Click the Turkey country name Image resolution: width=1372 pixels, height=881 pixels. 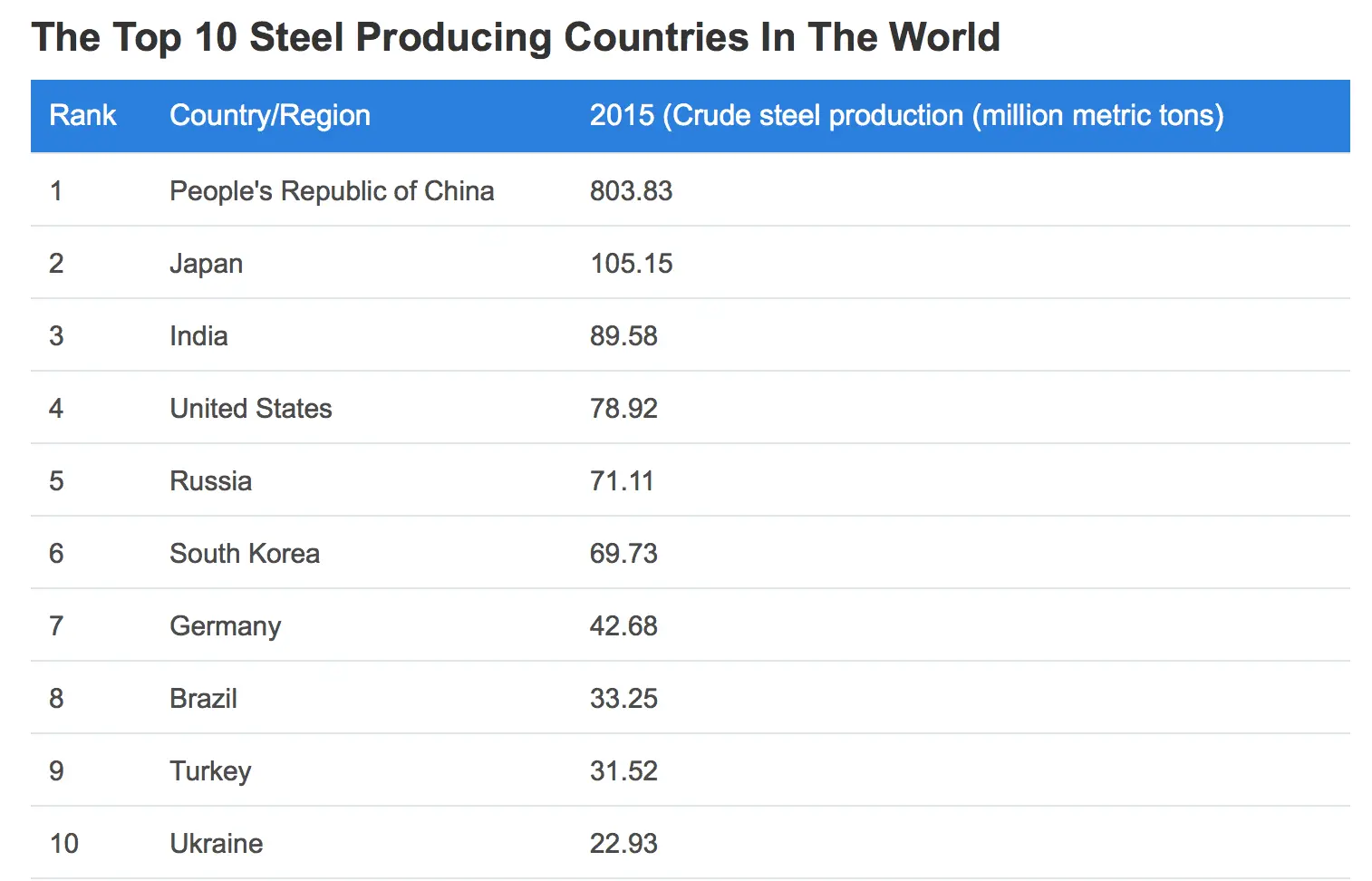pos(210,771)
